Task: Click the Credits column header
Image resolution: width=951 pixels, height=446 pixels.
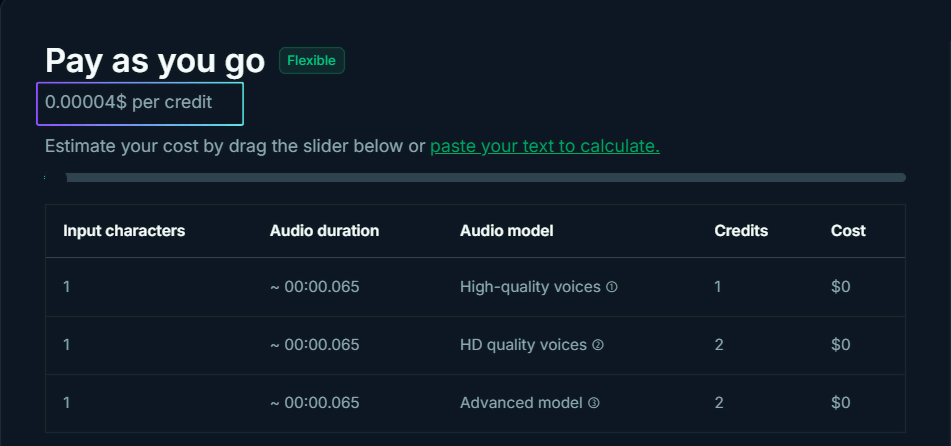Action: tap(741, 231)
